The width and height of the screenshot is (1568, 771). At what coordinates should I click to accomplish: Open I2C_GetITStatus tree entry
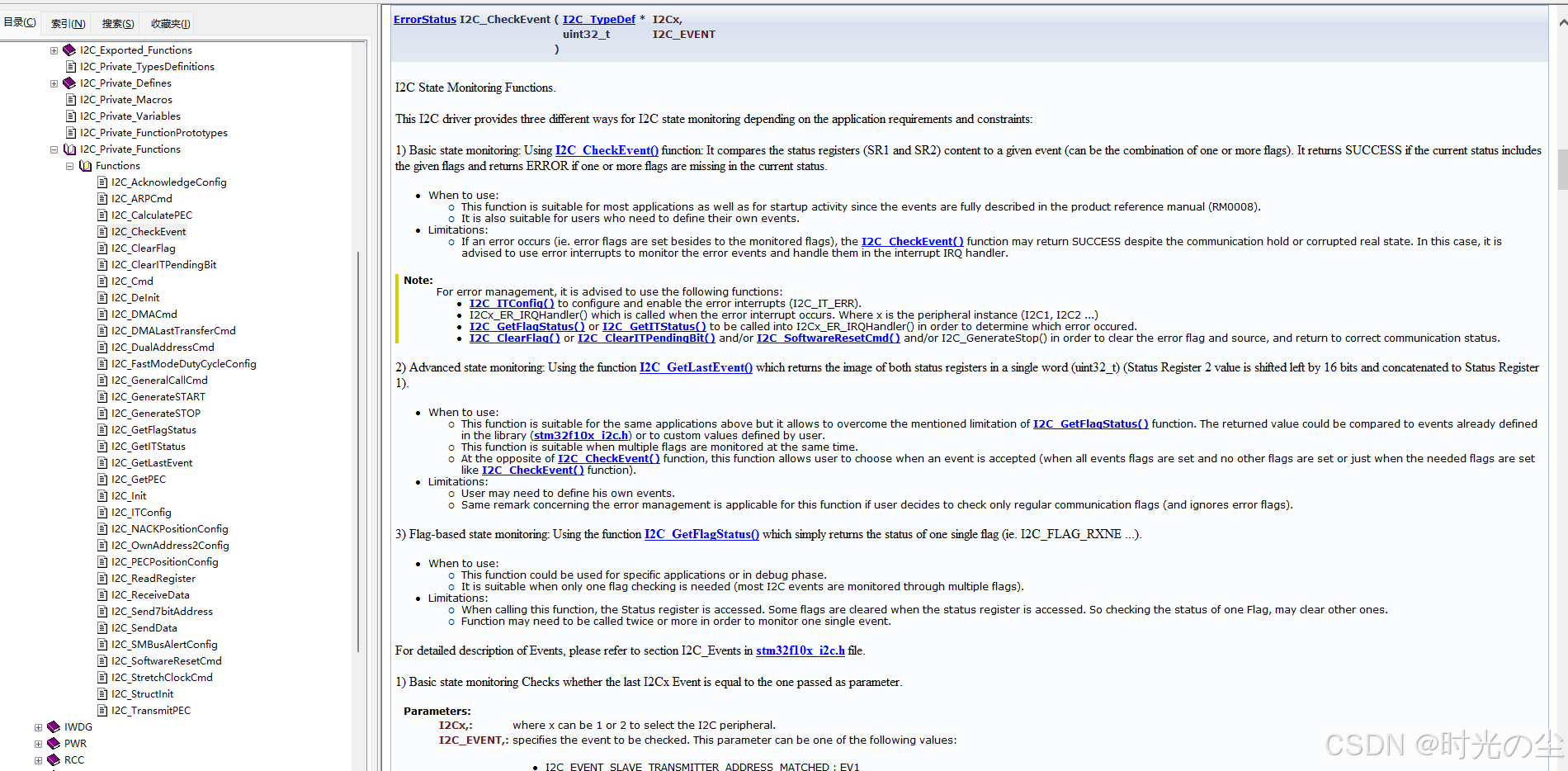pos(149,447)
